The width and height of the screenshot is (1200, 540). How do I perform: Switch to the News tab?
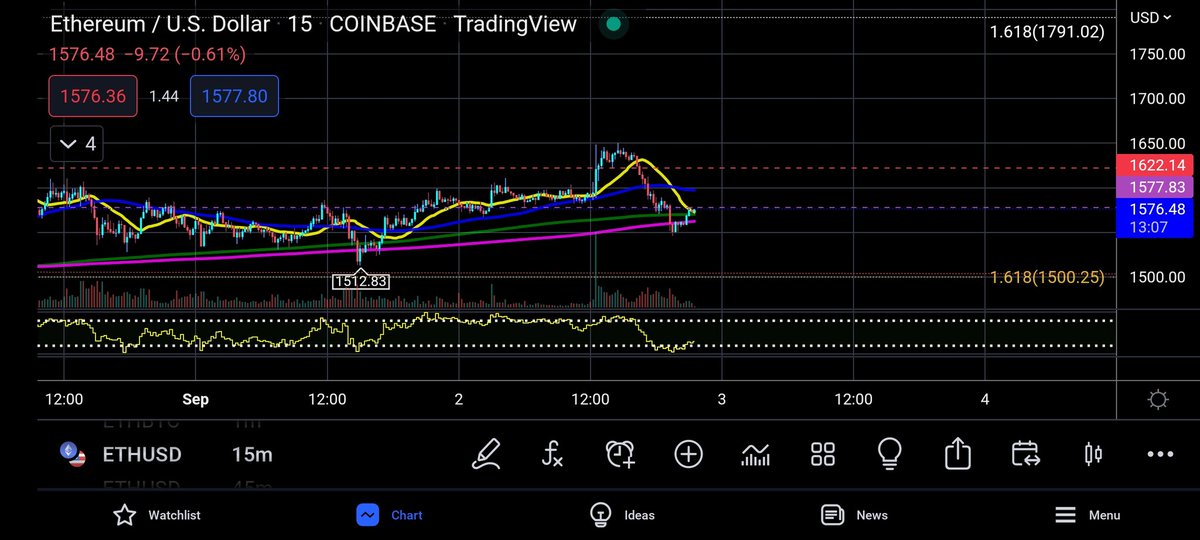[854, 515]
